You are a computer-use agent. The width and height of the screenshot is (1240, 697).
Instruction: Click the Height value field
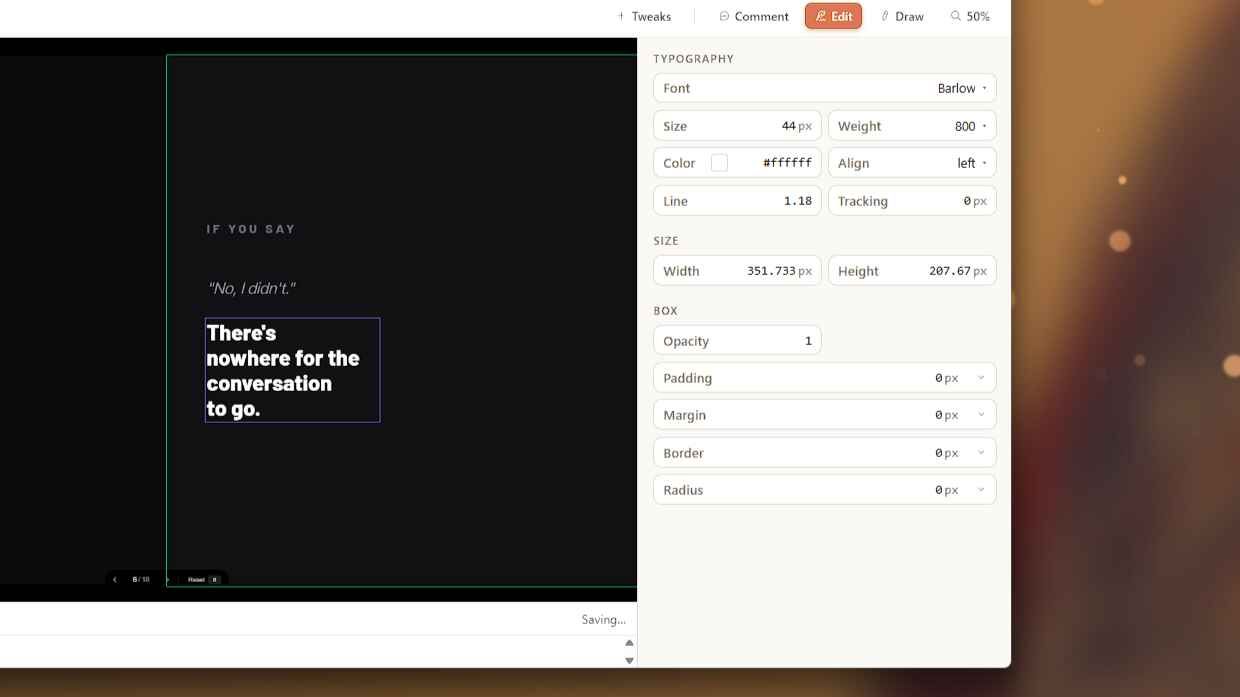(x=912, y=271)
